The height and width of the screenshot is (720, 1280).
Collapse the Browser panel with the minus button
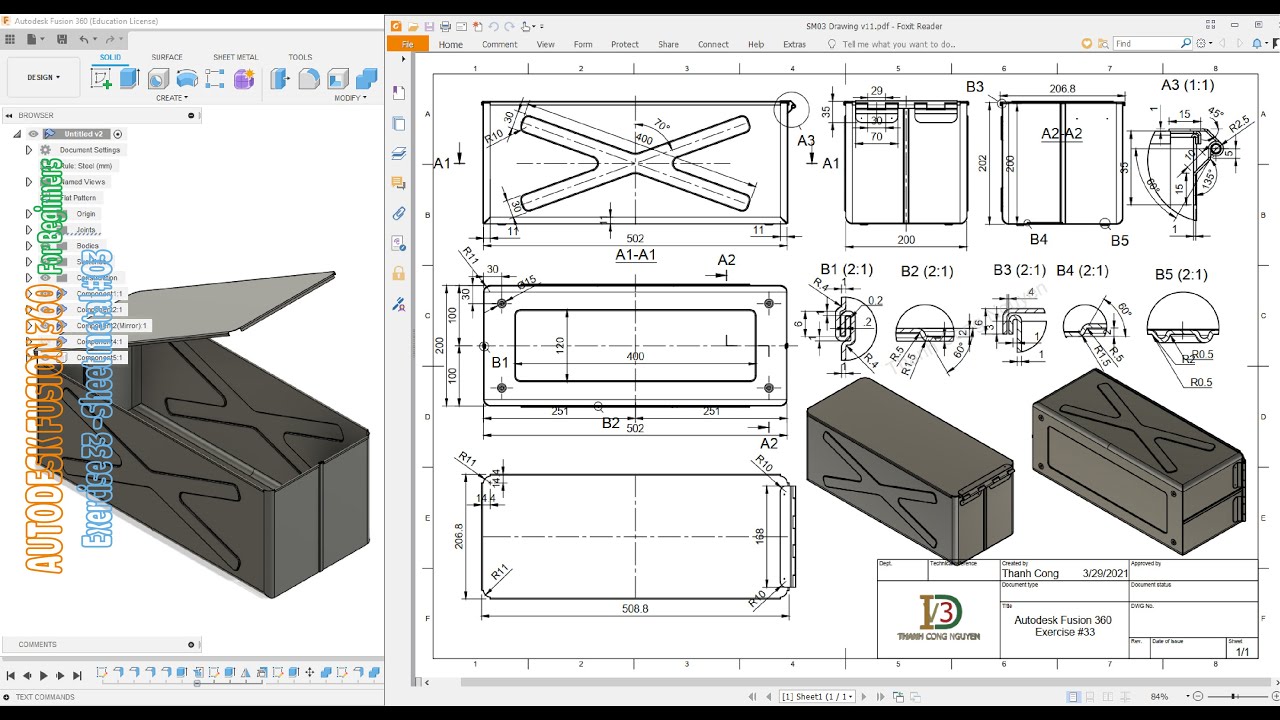point(191,115)
